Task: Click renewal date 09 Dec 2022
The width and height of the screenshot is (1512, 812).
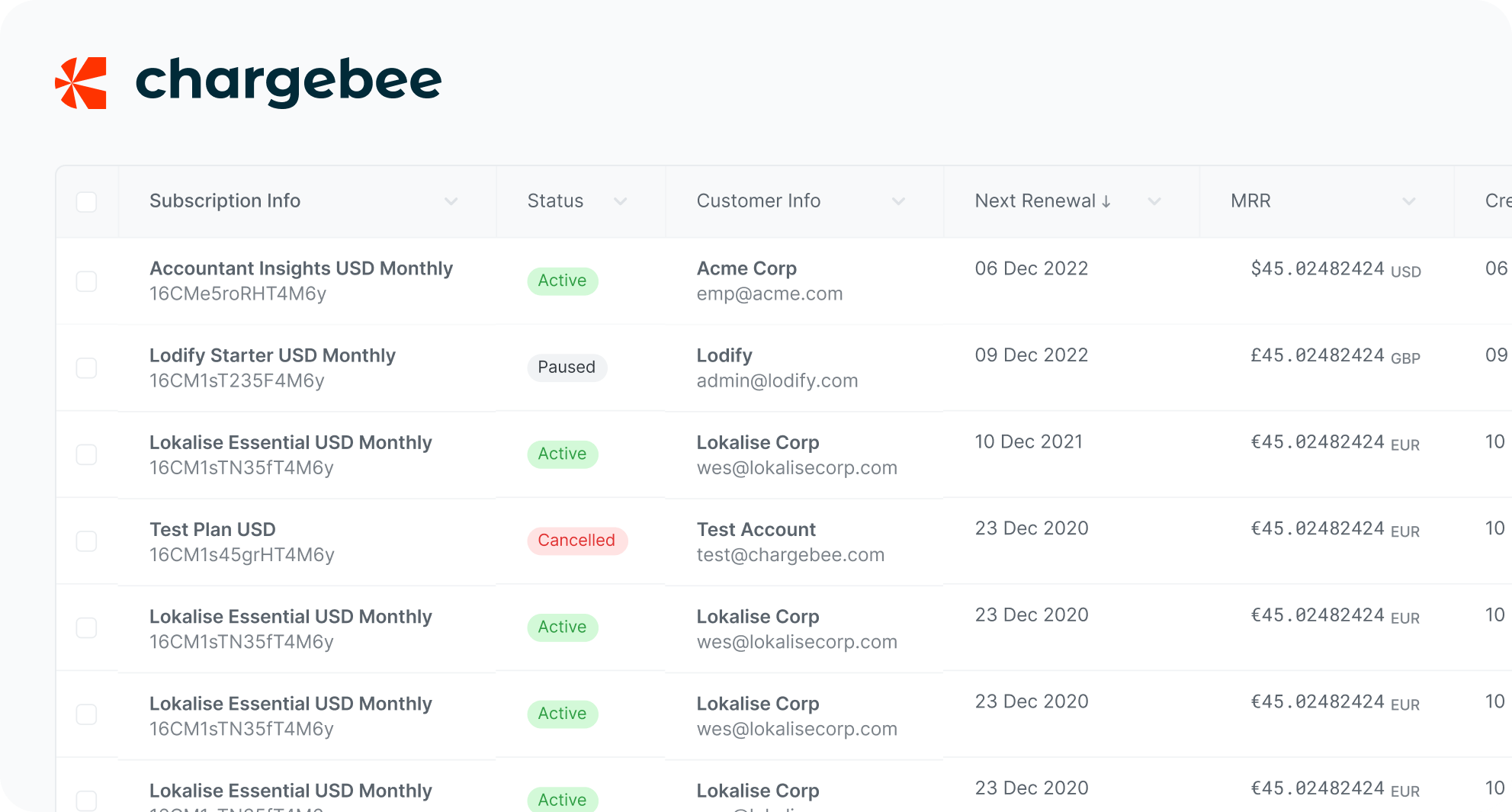Action: click(1032, 355)
